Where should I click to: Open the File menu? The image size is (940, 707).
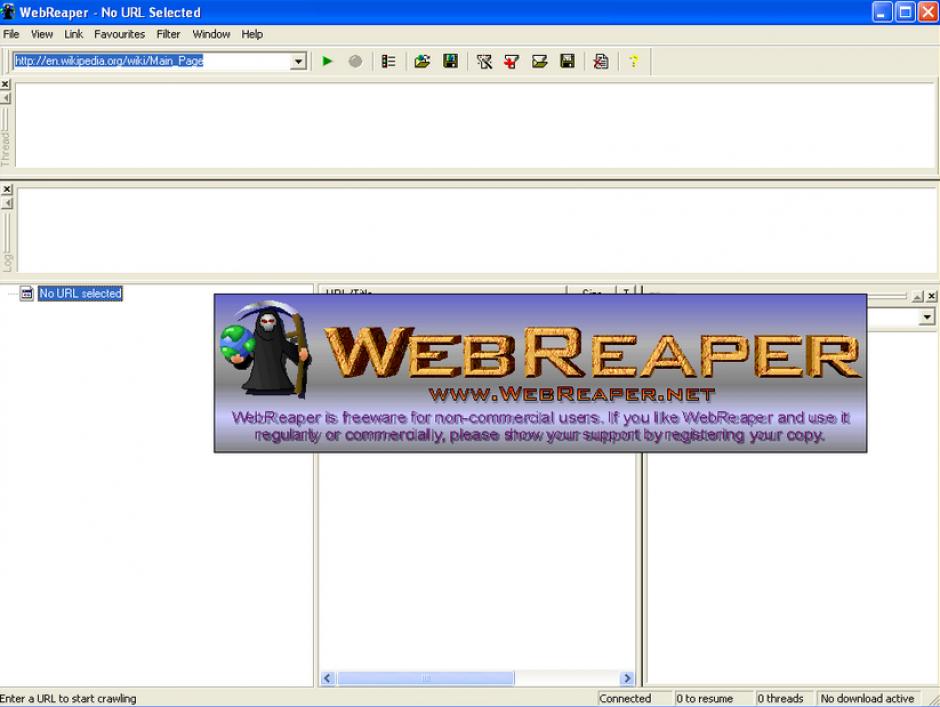click(x=11, y=34)
